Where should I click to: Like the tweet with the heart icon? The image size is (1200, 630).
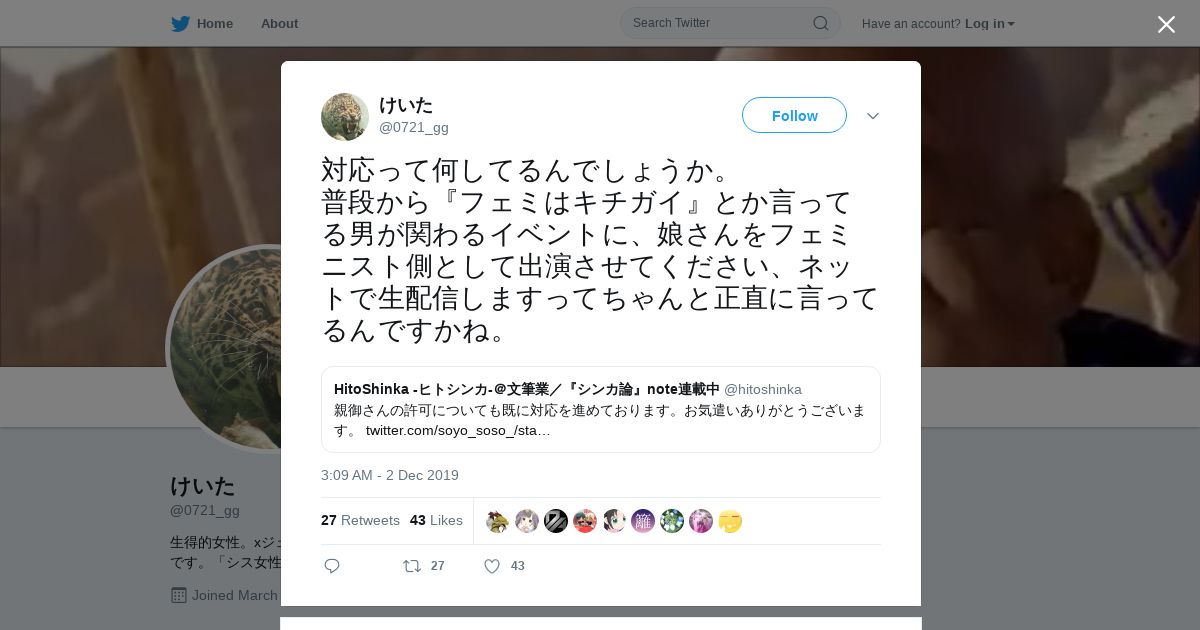pyautogui.click(x=492, y=566)
